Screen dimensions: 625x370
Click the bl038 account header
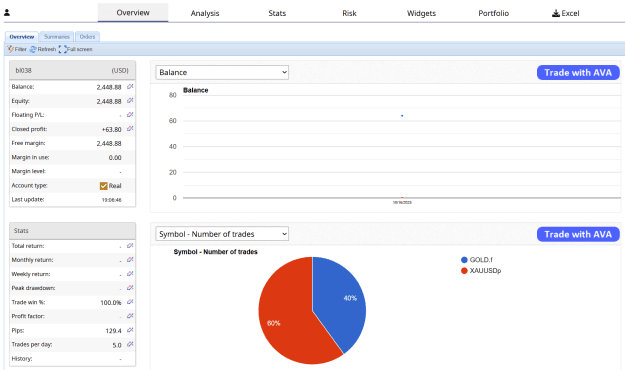click(x=72, y=71)
